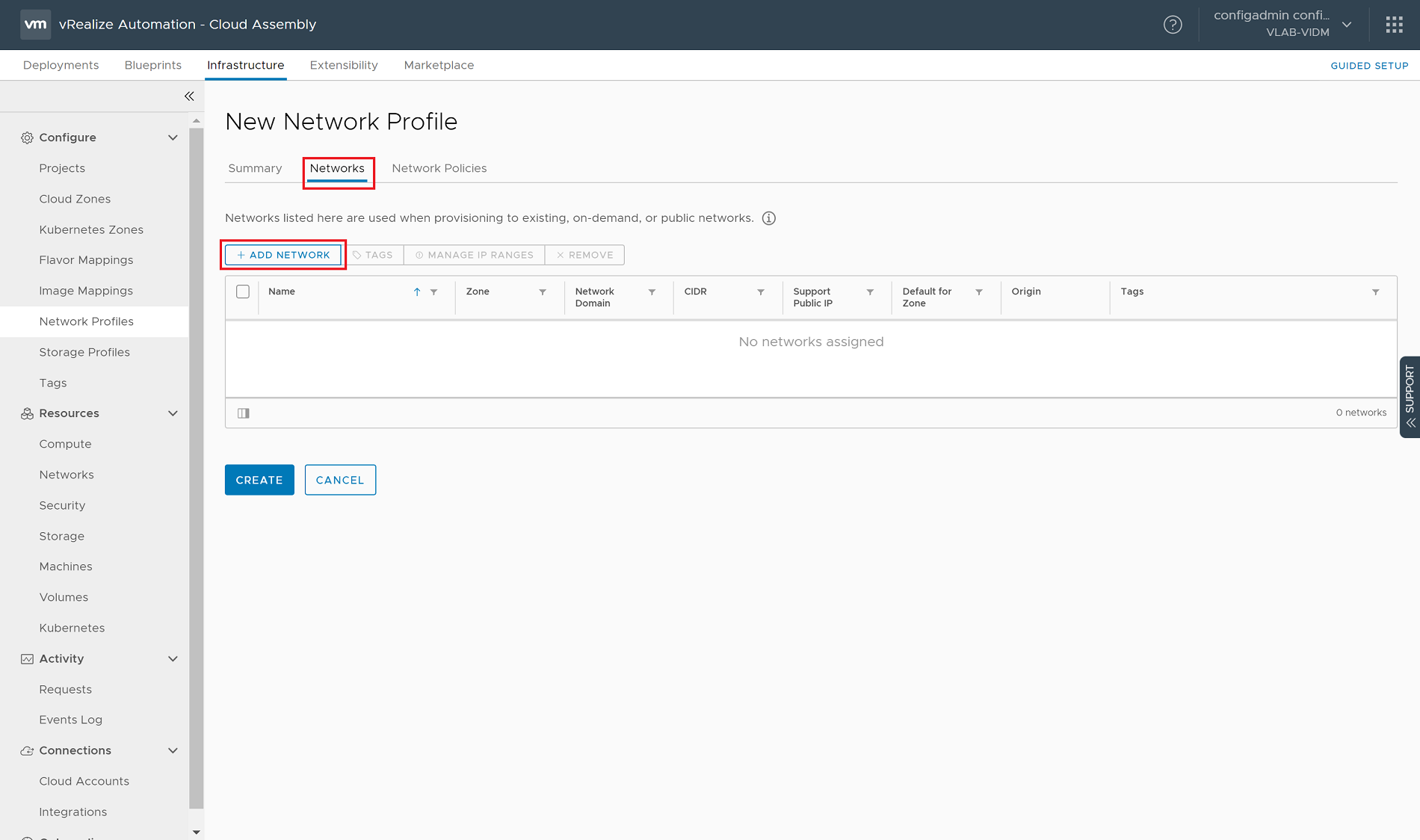1420x840 pixels.
Task: Open the help question mark icon
Action: 1173,25
